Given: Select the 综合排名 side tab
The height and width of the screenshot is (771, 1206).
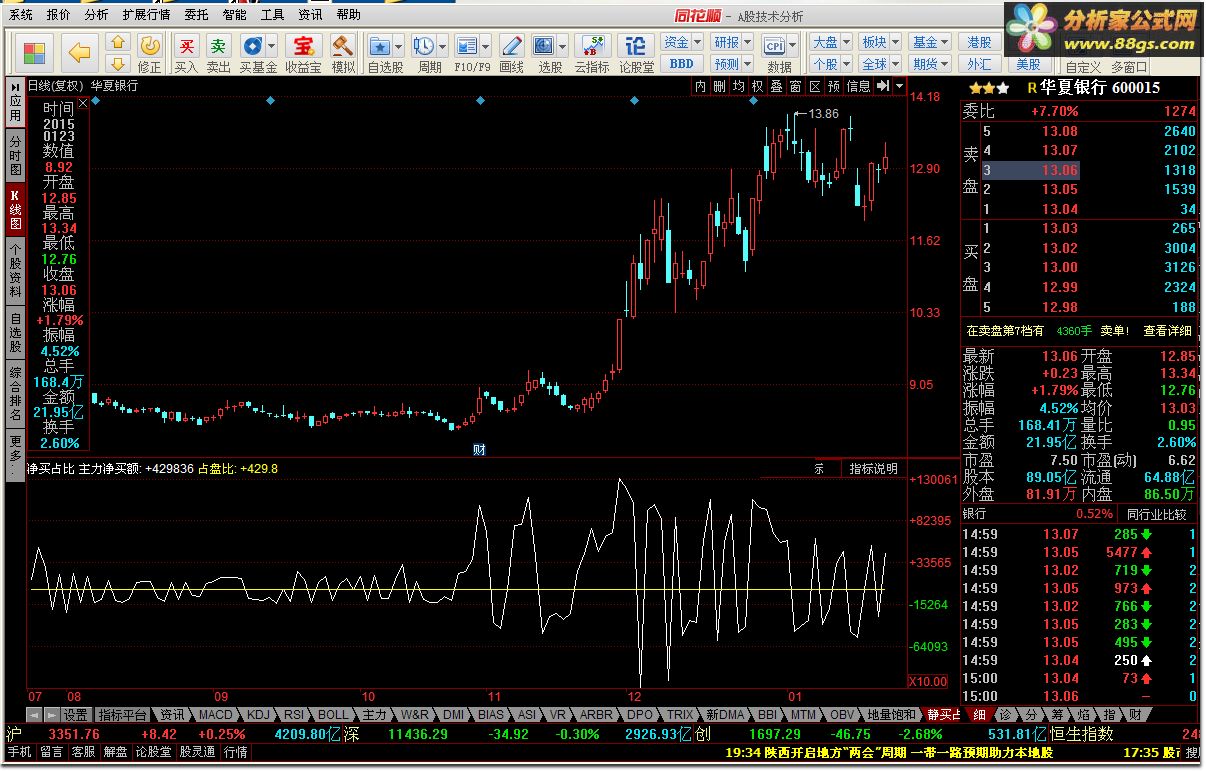Looking at the screenshot, I should [15, 394].
